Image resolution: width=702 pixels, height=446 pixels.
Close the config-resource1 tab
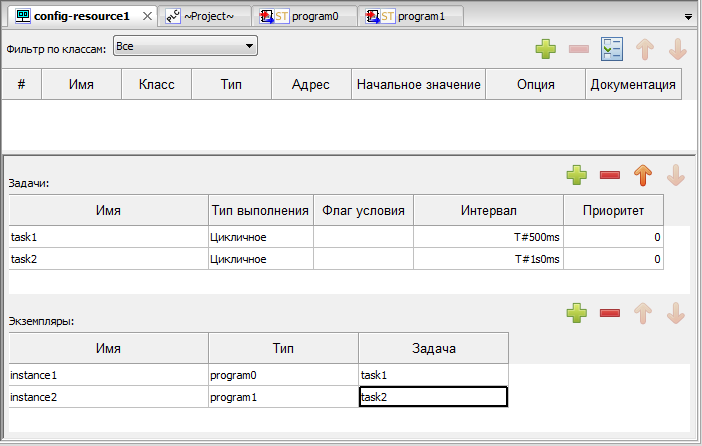tap(146, 17)
